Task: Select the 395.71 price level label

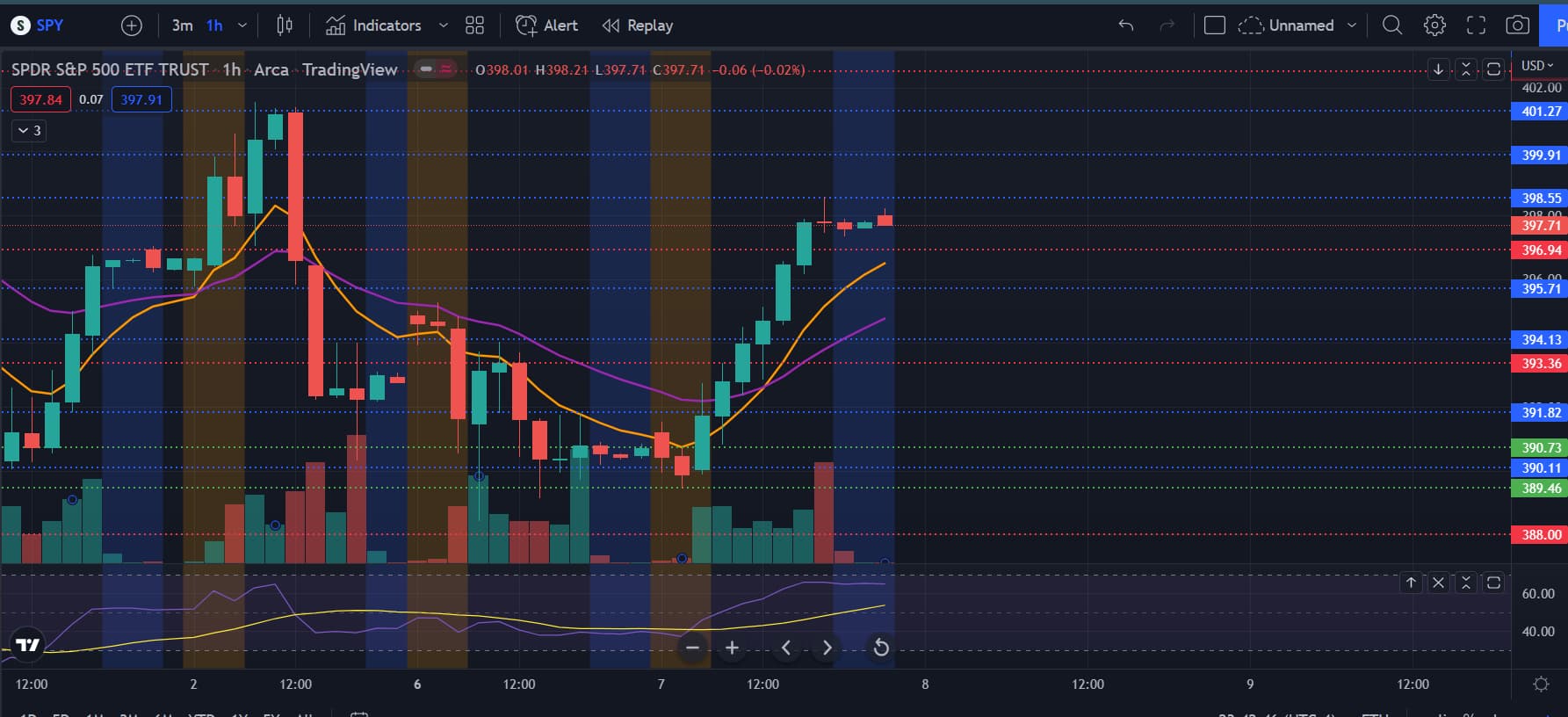Action: tap(1539, 288)
